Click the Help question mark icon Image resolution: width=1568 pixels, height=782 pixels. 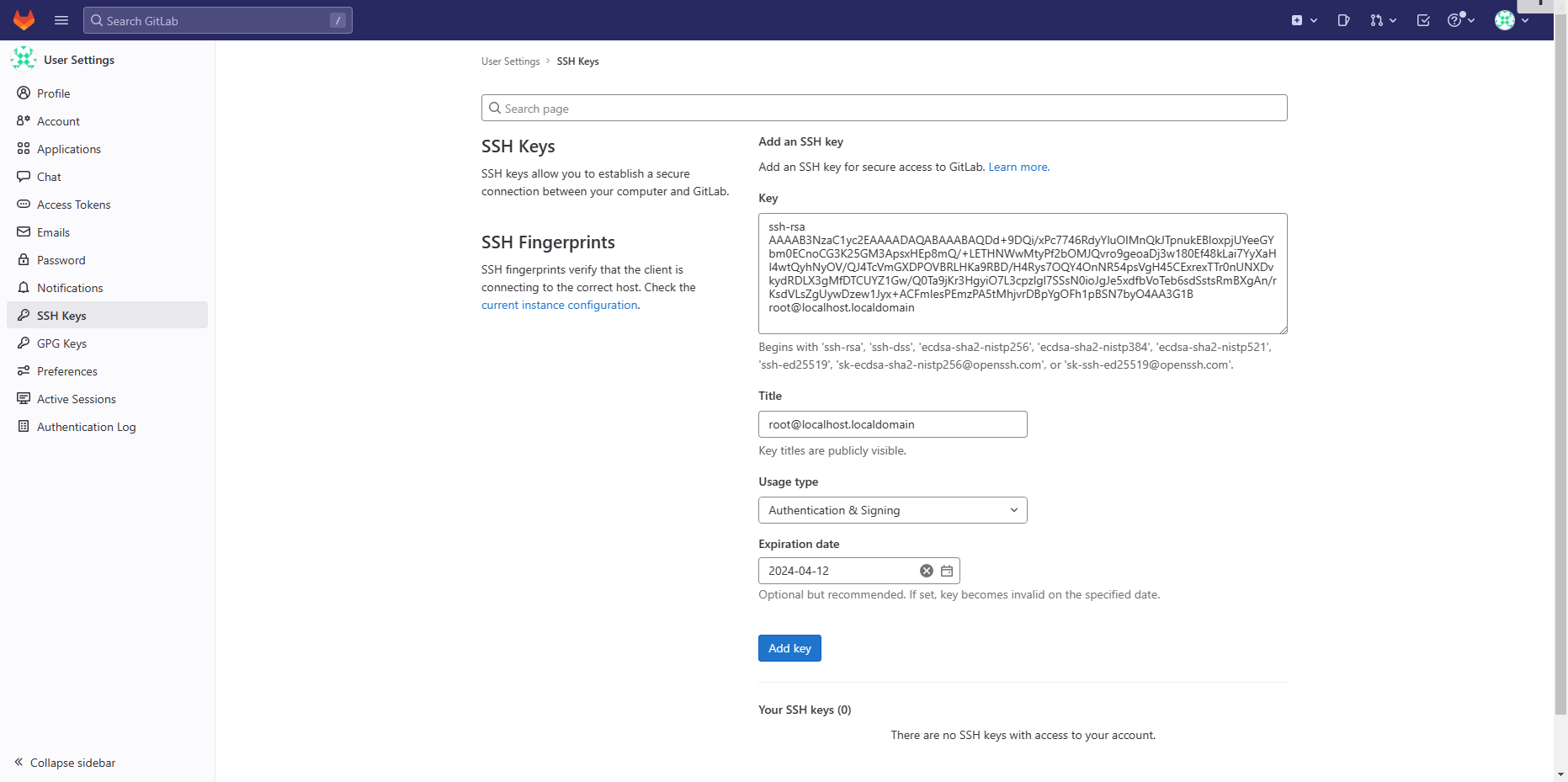[x=1455, y=19]
